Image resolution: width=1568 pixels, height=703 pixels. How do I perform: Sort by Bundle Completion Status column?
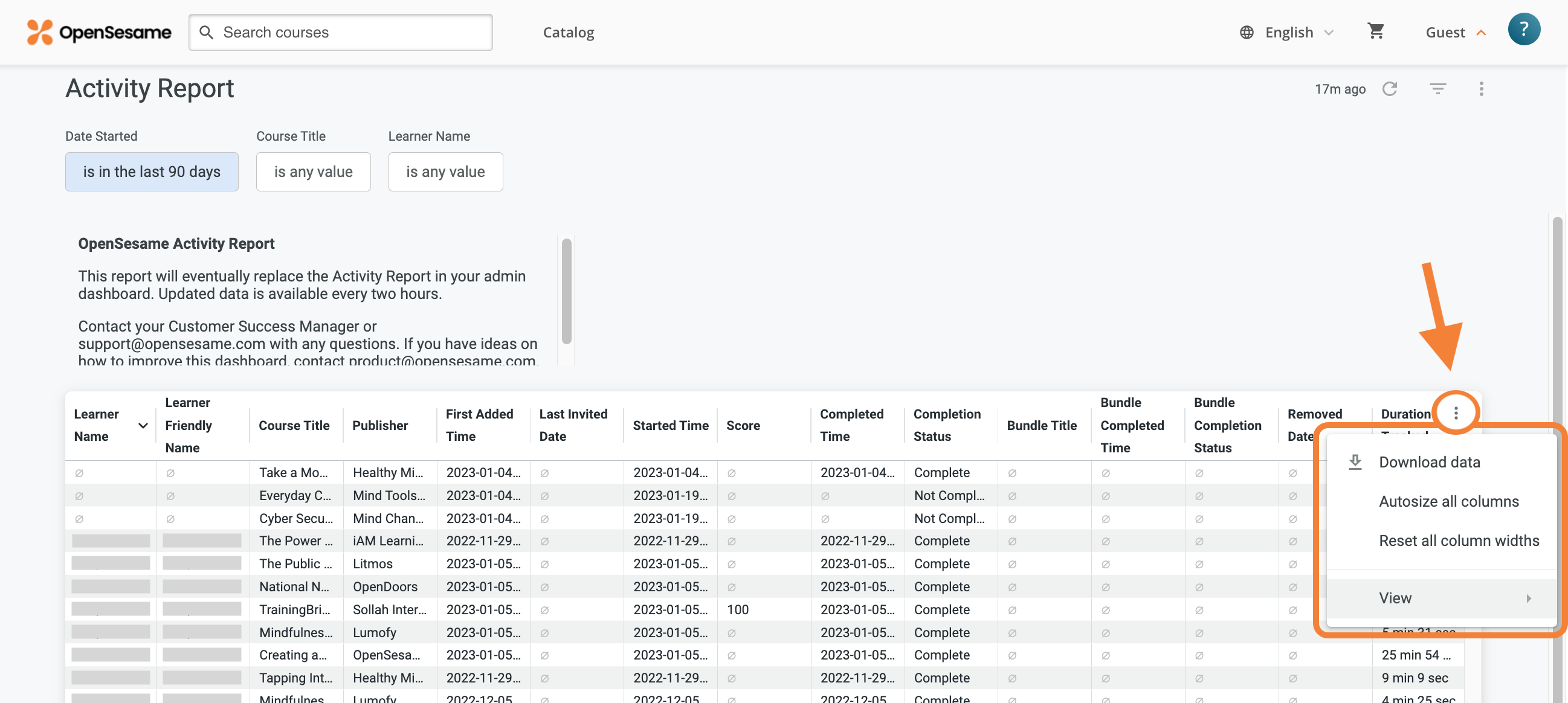pyautogui.click(x=1227, y=425)
